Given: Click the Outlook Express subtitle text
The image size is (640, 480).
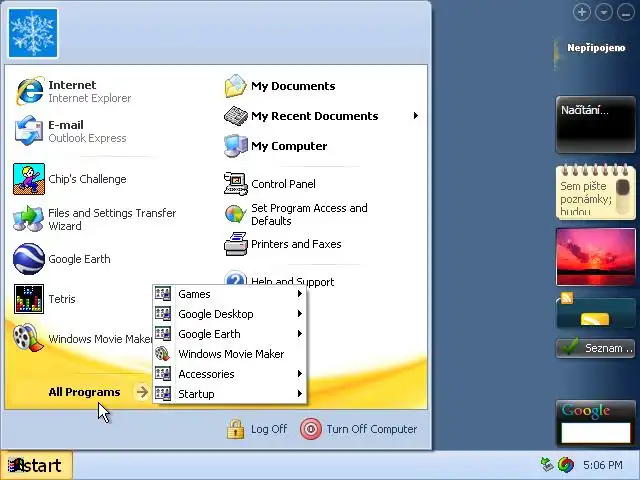Looking at the screenshot, I should [87, 138].
